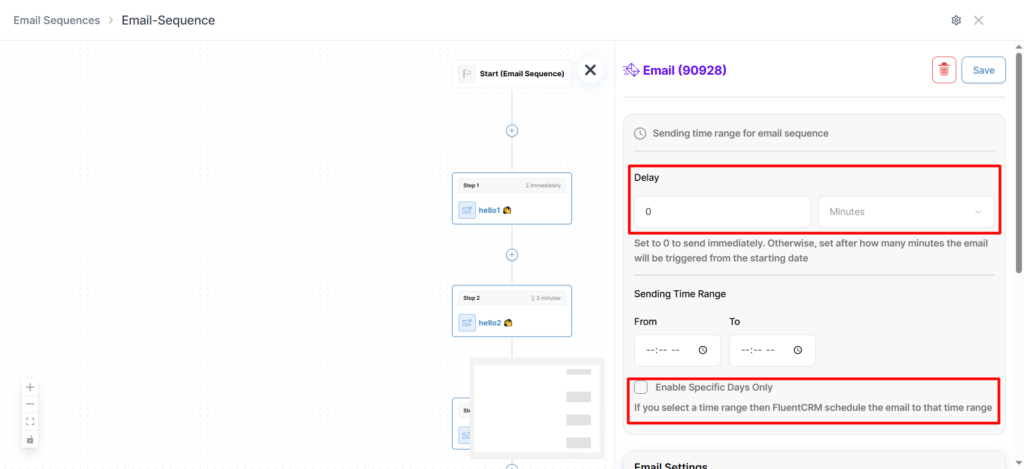Viewport: 1024px width, 469px height.
Task: Click plus circle below Start node
Action: tap(512, 130)
